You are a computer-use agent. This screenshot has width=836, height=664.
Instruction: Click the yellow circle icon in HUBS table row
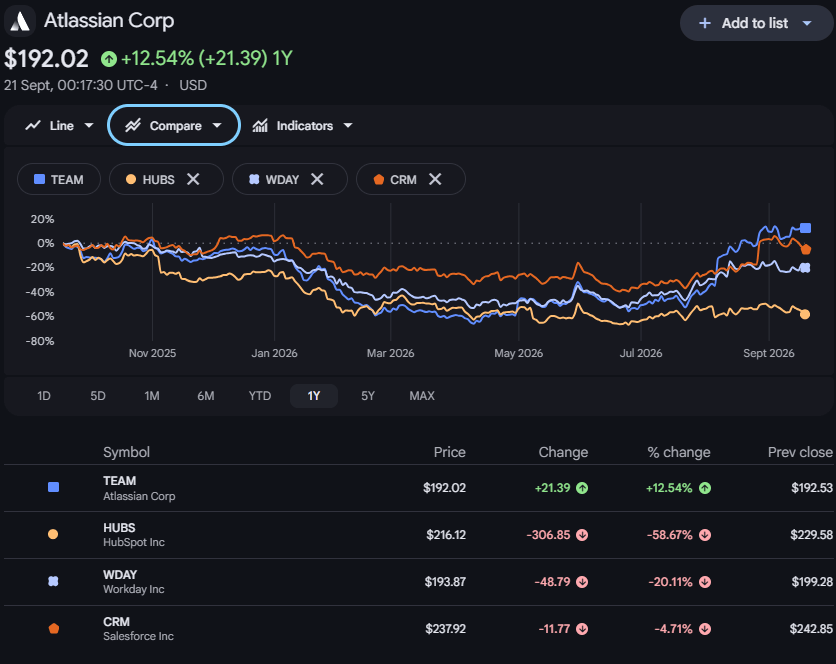pyautogui.click(x=53, y=534)
